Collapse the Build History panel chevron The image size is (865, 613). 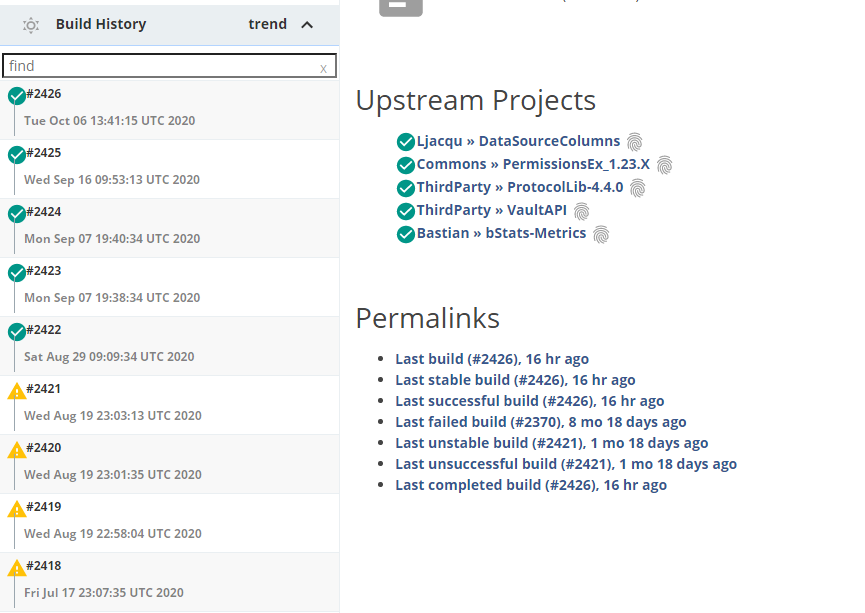click(307, 25)
